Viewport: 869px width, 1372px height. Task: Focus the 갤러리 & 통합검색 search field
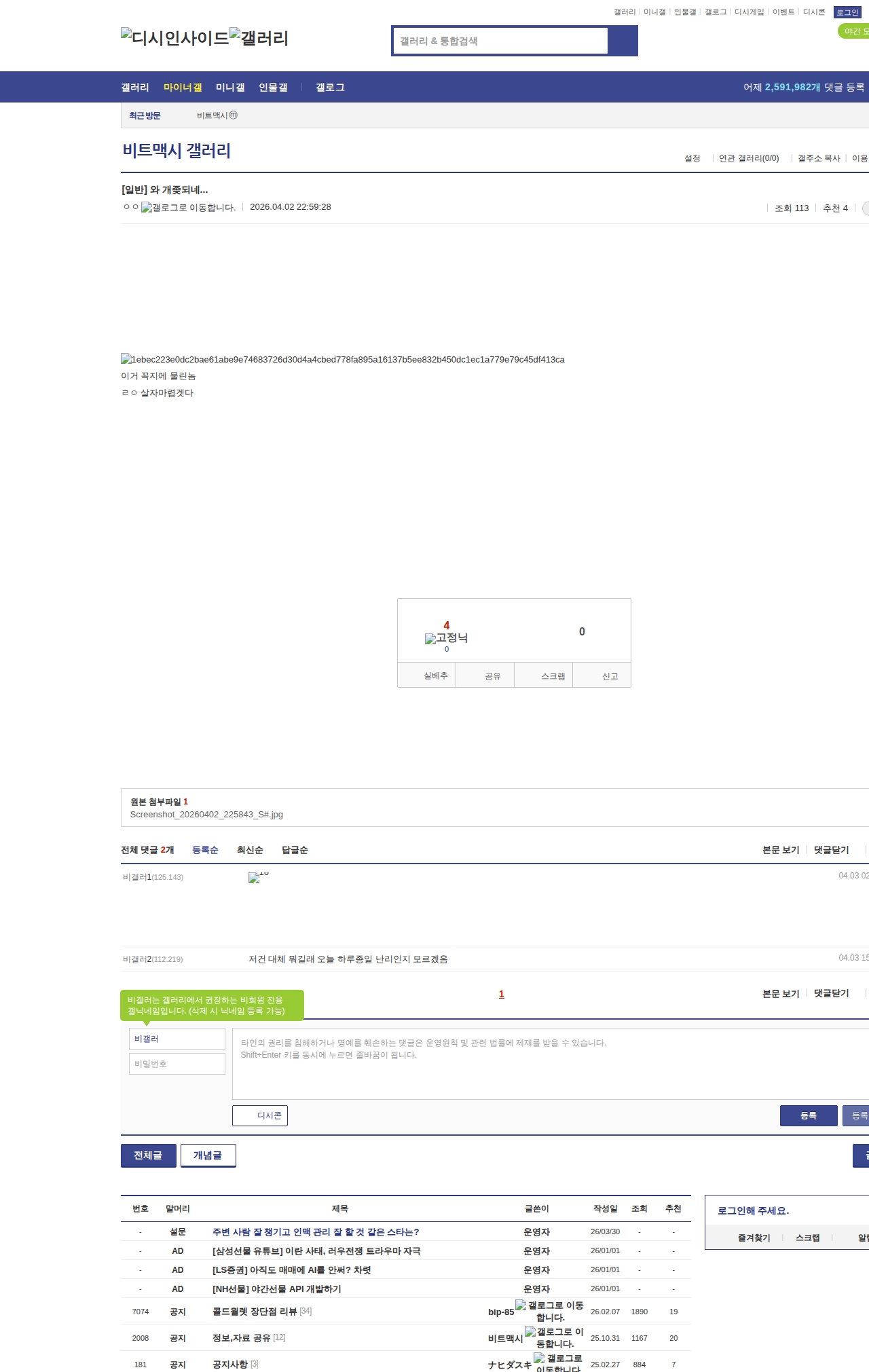pos(500,41)
